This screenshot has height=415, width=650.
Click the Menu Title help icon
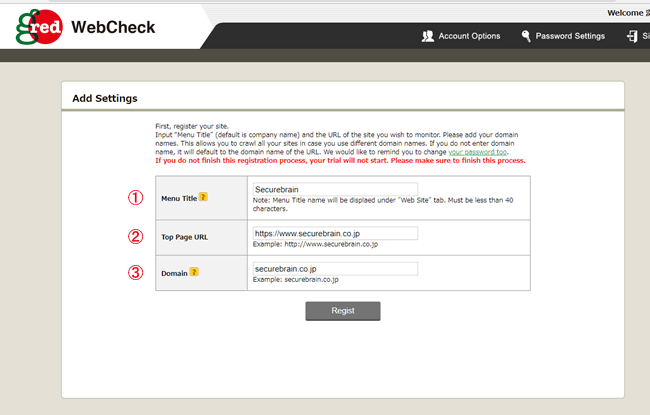coord(203,197)
